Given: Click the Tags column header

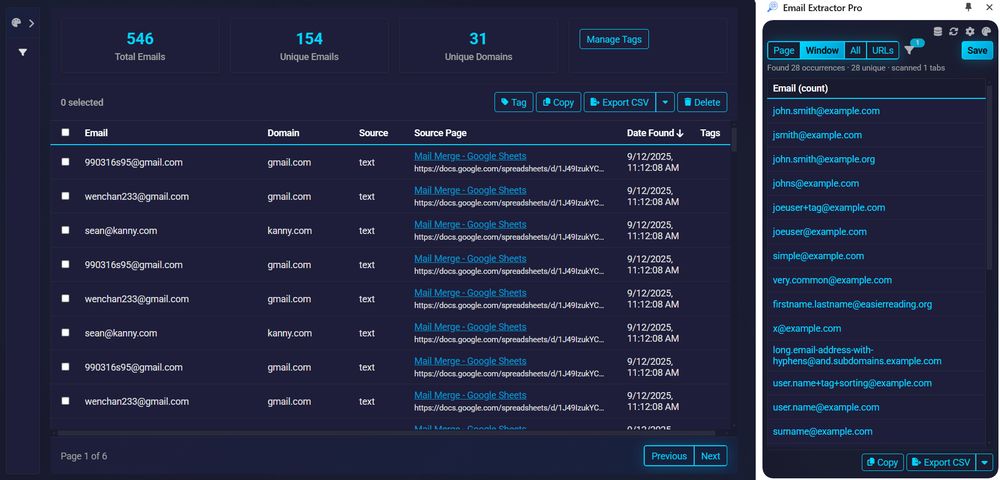Looking at the screenshot, I should pyautogui.click(x=710, y=133).
